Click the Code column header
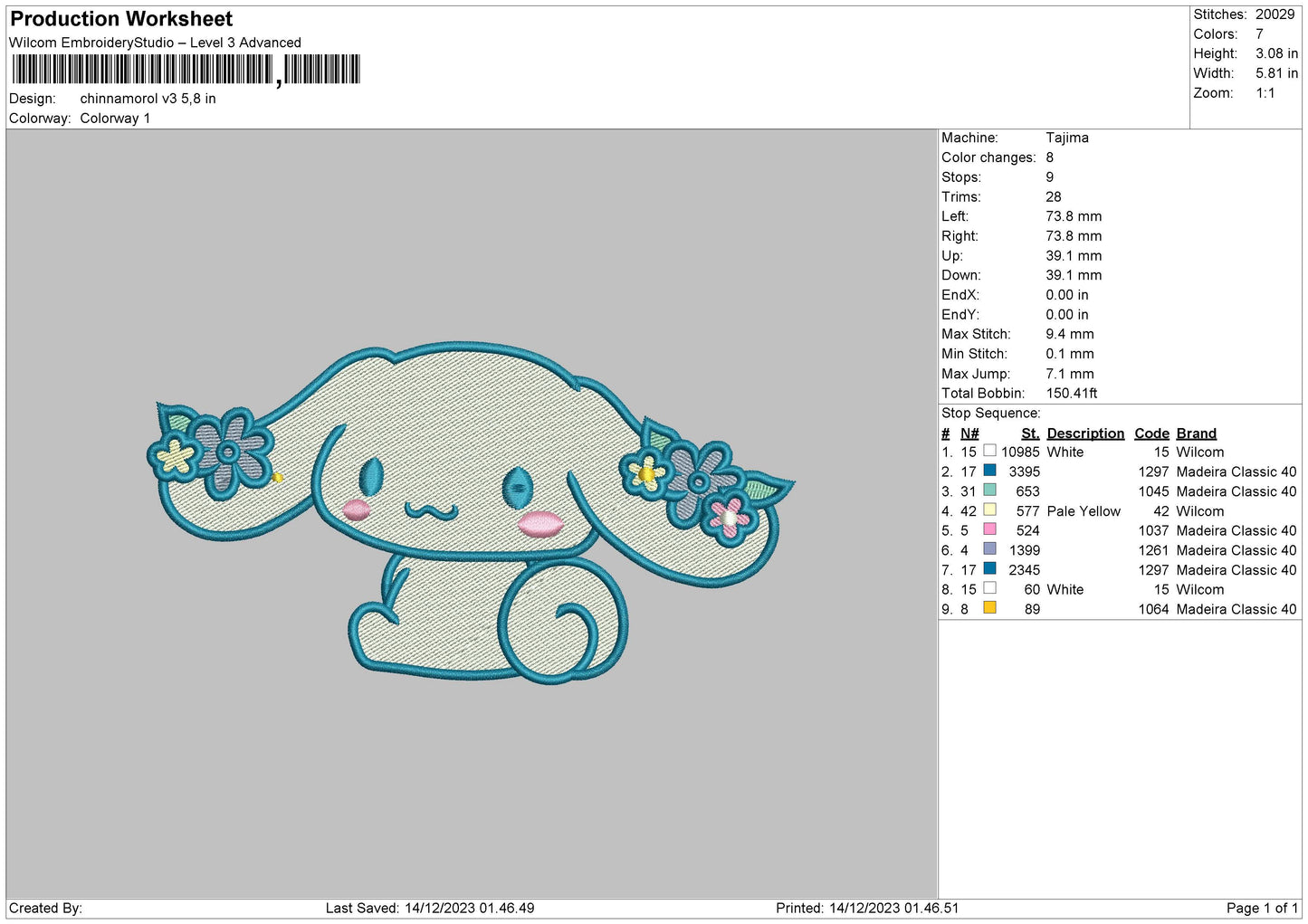Viewport: 1308px width, 924px height. pos(1151,433)
